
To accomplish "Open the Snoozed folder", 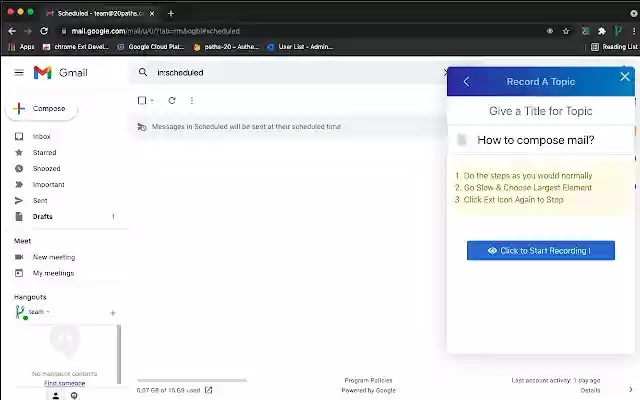I will coord(47,169).
